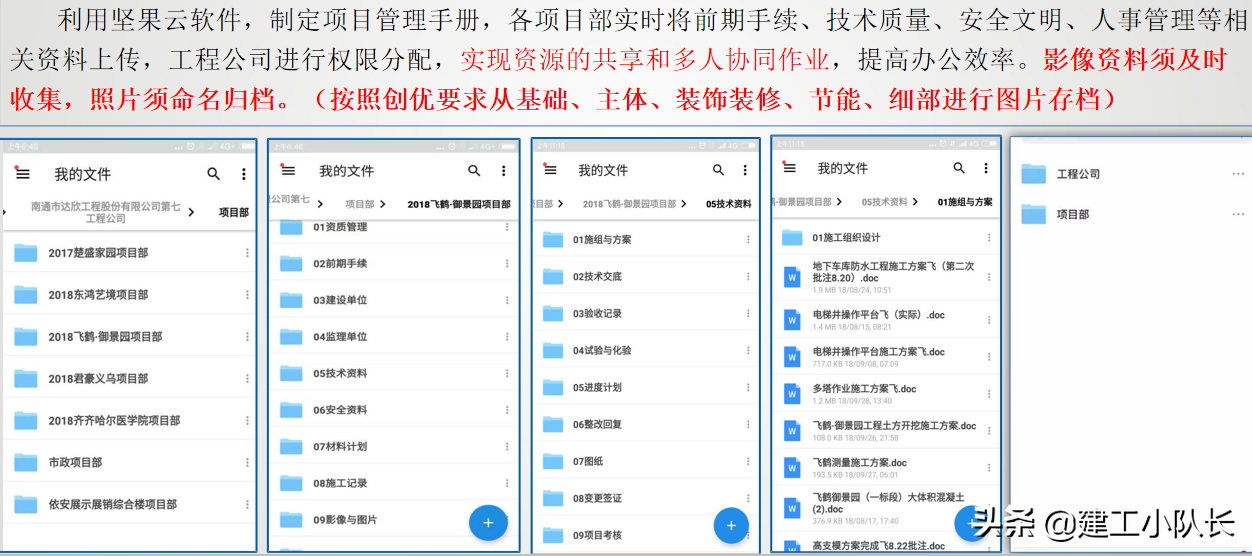Viewport: 1252px width, 556px height.
Task: Tap blue plus button on screen listing 09项目考核
Action: pyautogui.click(x=731, y=525)
